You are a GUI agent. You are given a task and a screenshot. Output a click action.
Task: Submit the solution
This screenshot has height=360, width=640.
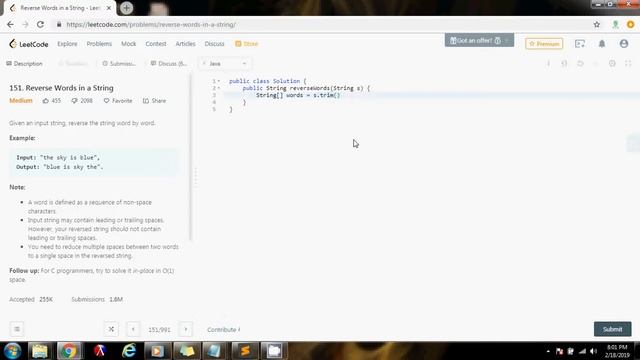pyautogui.click(x=612, y=329)
